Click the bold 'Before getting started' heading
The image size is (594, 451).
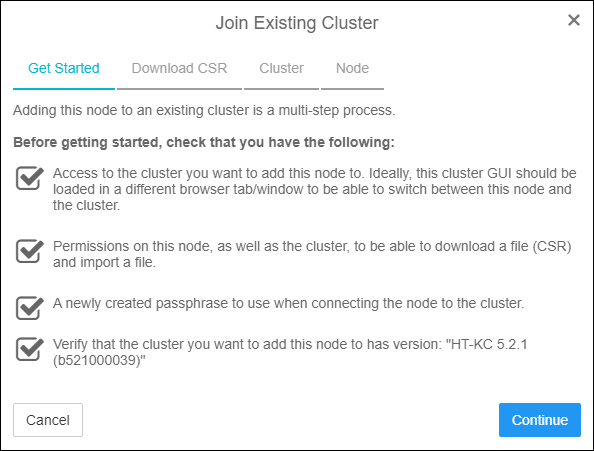pyautogui.click(x=204, y=142)
